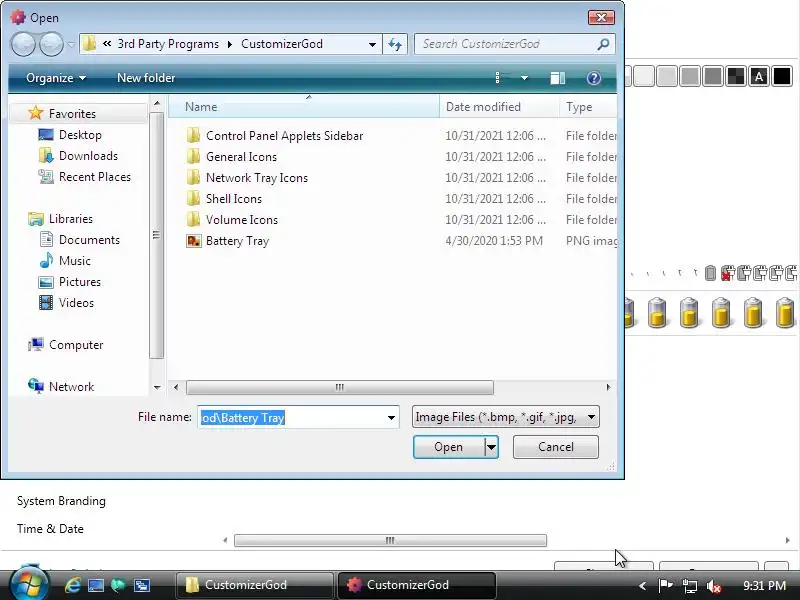Select Computer in the navigation pane
The image size is (800, 600).
coord(76,345)
